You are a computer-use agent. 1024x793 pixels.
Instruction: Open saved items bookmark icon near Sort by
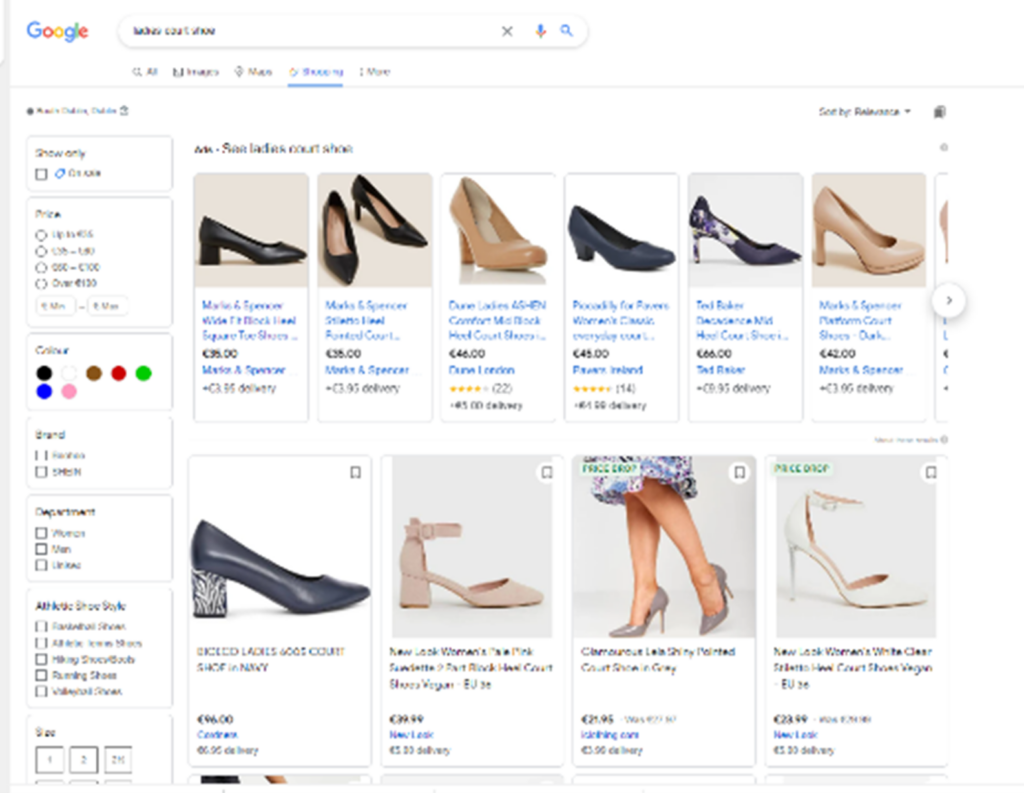(939, 112)
